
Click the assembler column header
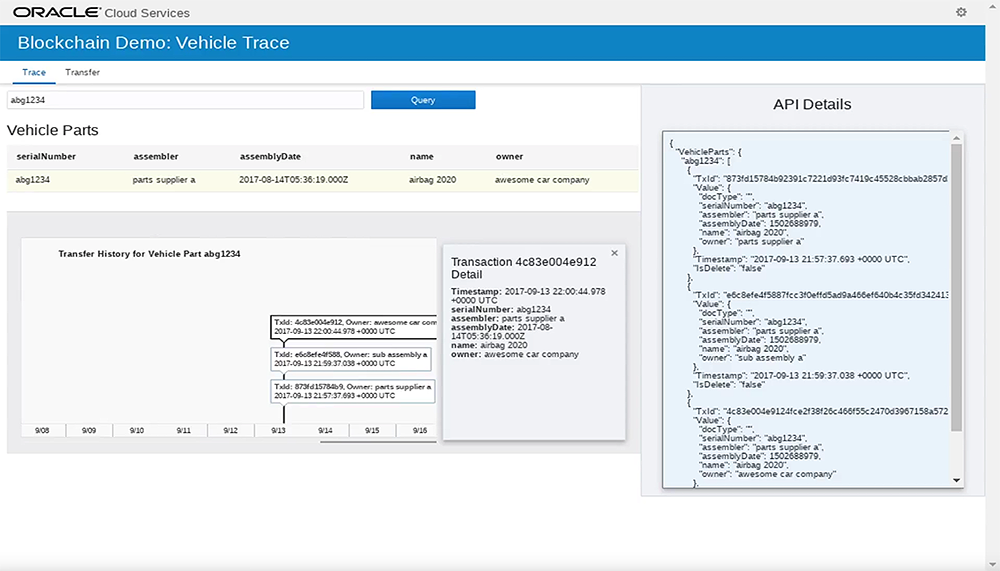156,156
